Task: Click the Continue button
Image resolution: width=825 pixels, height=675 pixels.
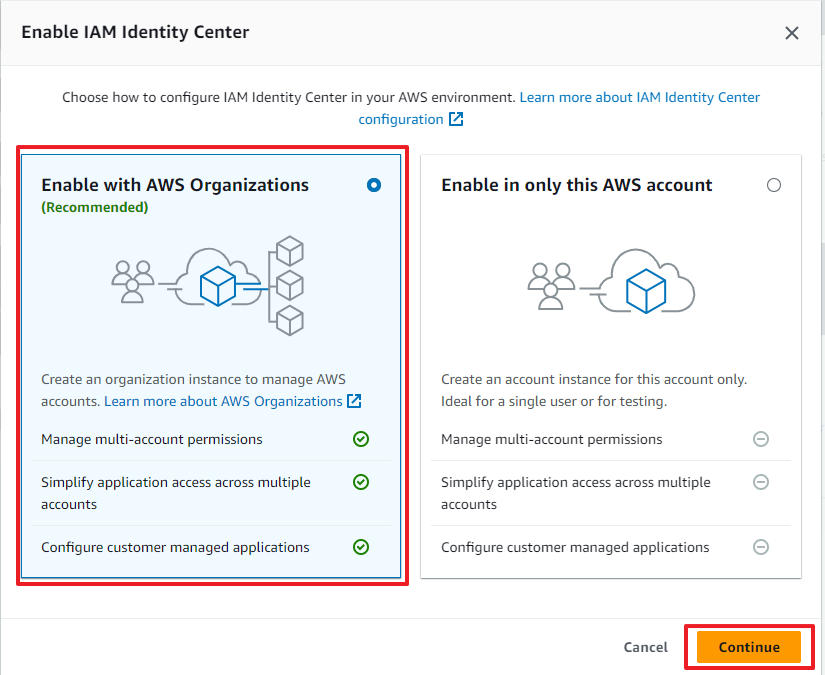Action: click(x=749, y=647)
